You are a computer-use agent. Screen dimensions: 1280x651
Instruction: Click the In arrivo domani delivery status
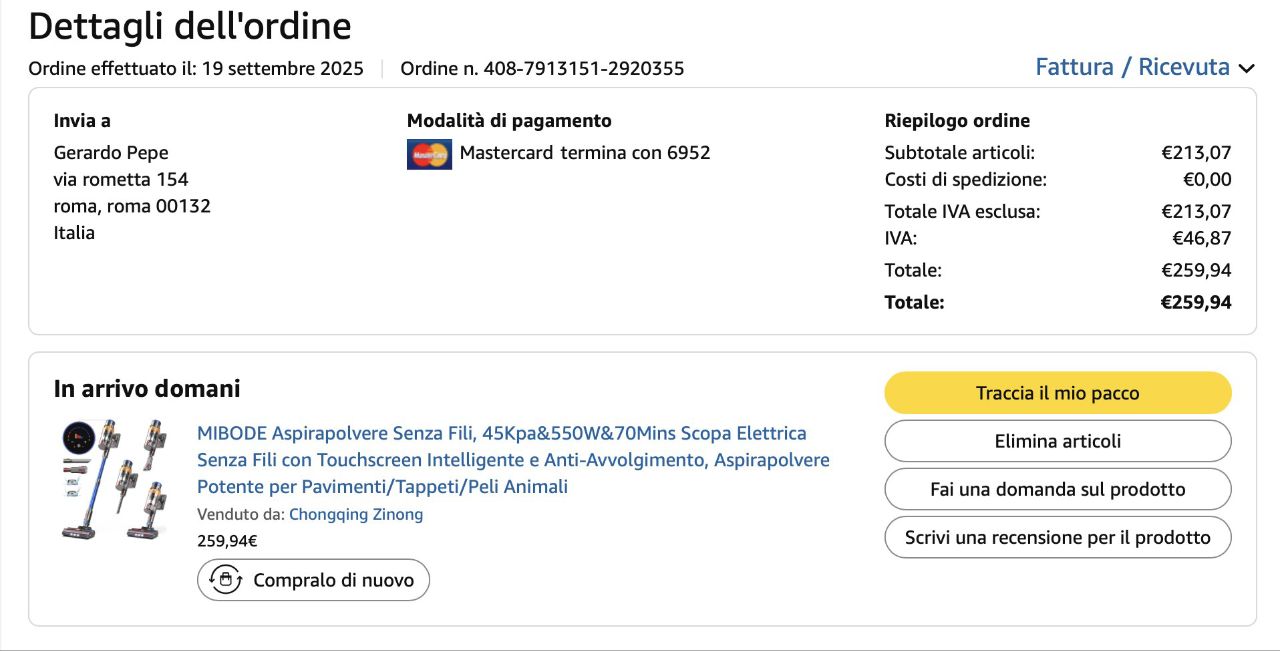coord(147,389)
